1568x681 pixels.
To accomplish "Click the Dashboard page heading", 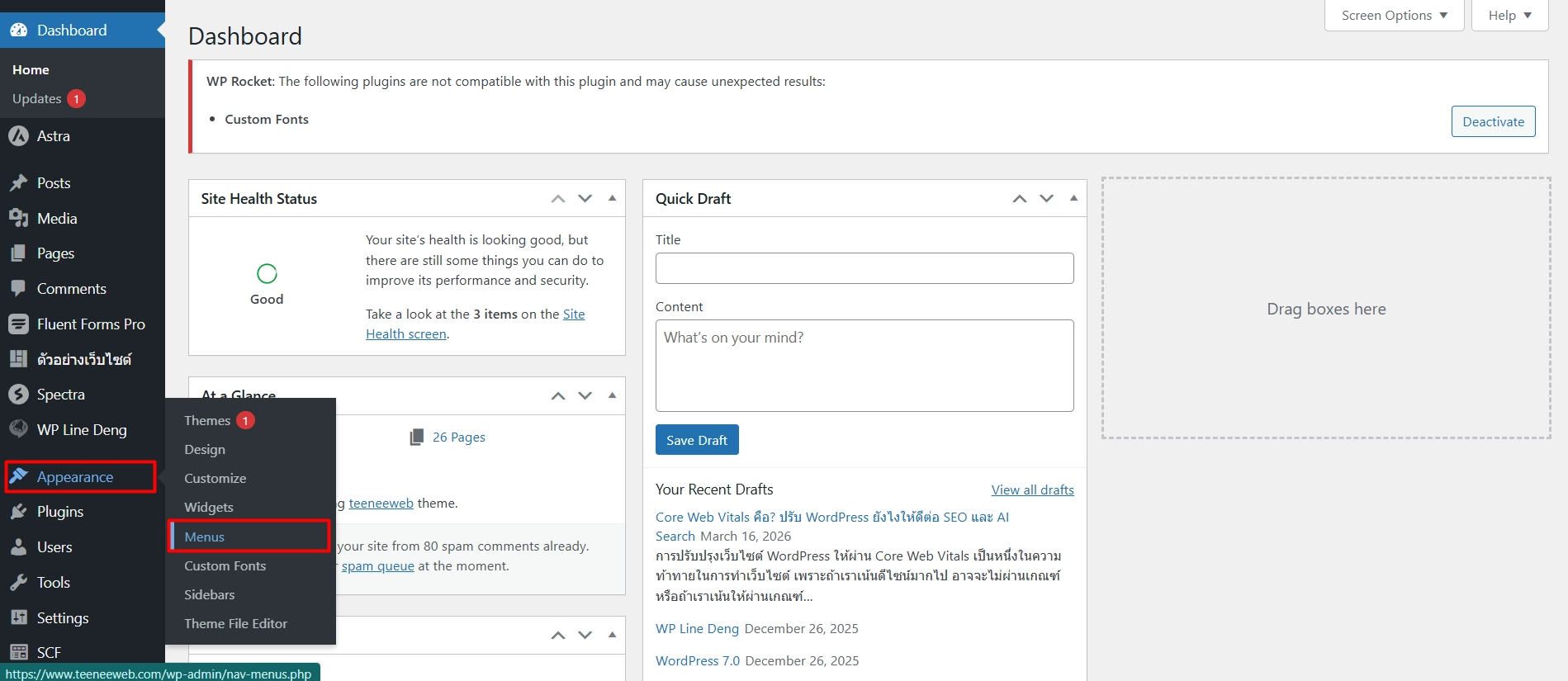I will tap(245, 36).
